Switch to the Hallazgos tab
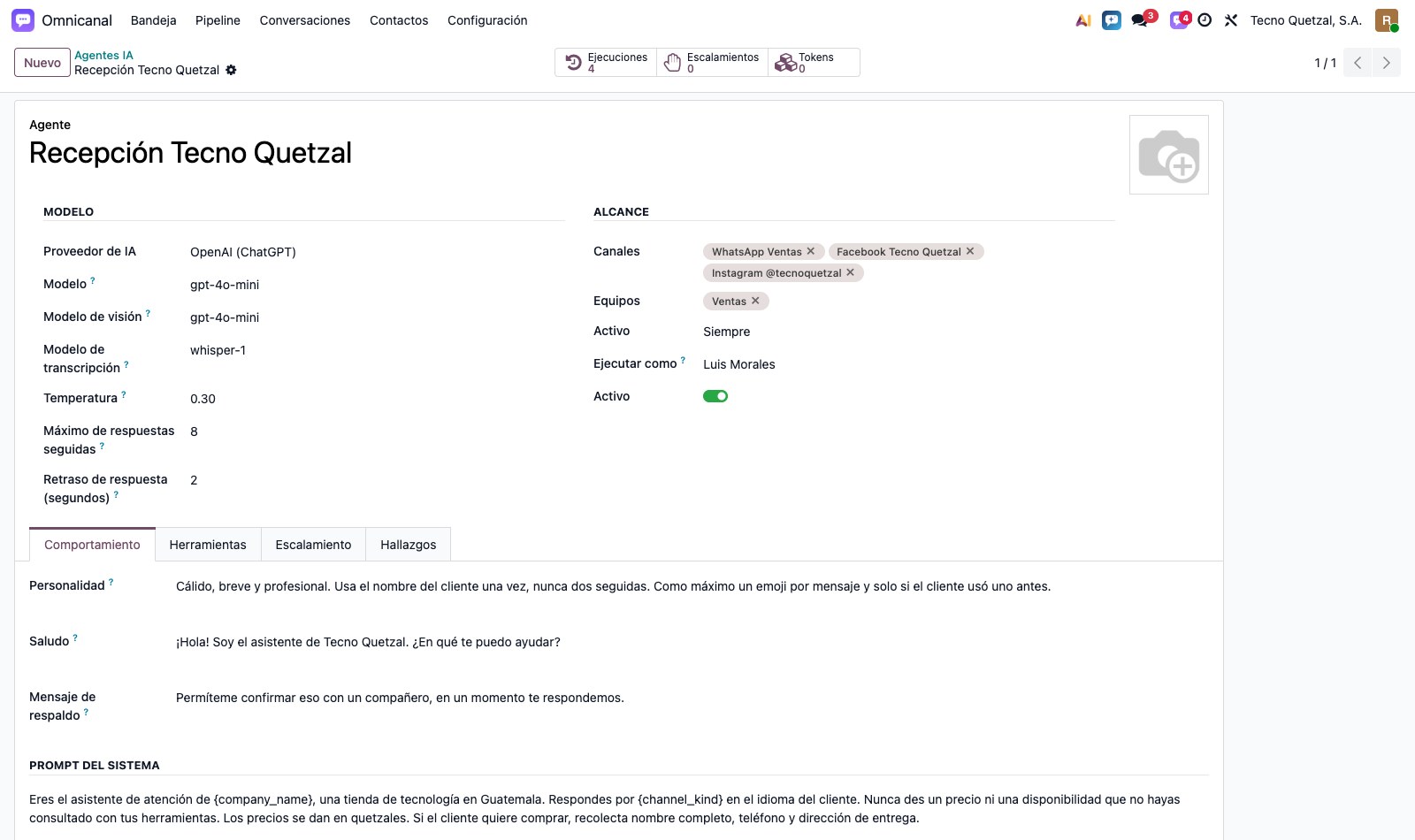The height and width of the screenshot is (840, 1415). [x=409, y=545]
